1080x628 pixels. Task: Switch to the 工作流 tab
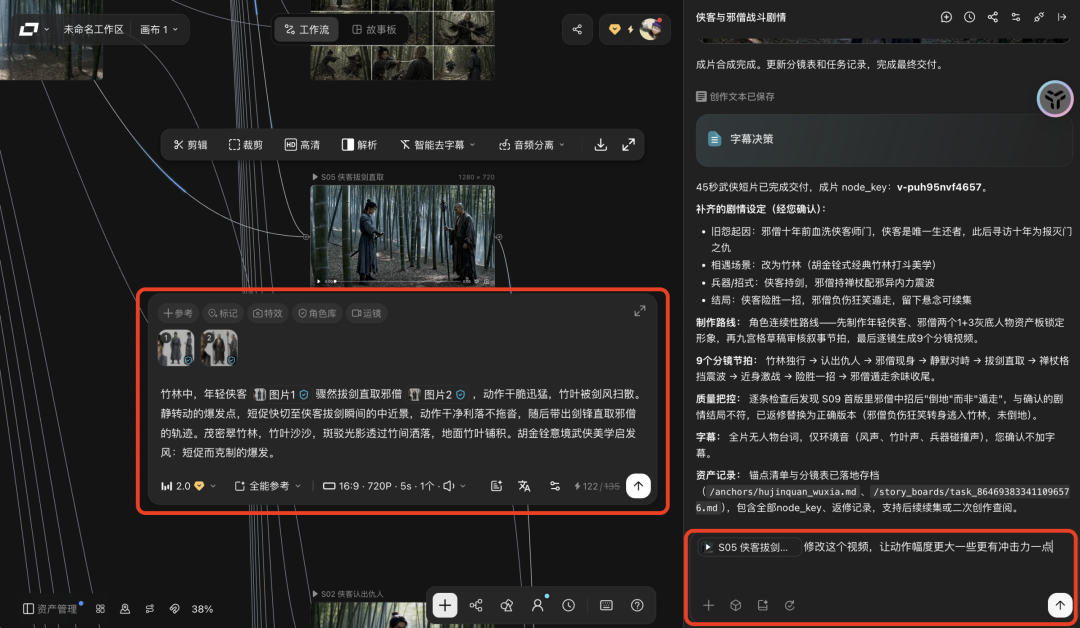(307, 30)
